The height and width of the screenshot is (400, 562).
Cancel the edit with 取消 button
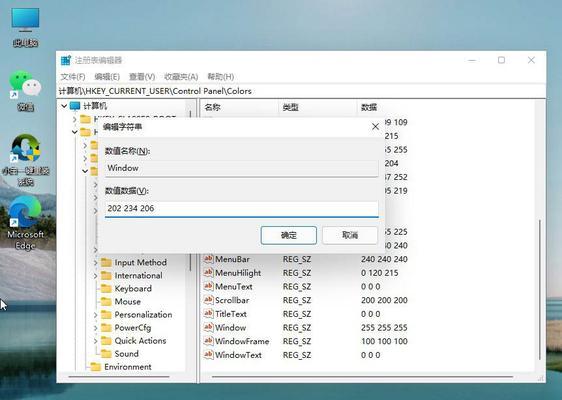pyautogui.click(x=350, y=235)
